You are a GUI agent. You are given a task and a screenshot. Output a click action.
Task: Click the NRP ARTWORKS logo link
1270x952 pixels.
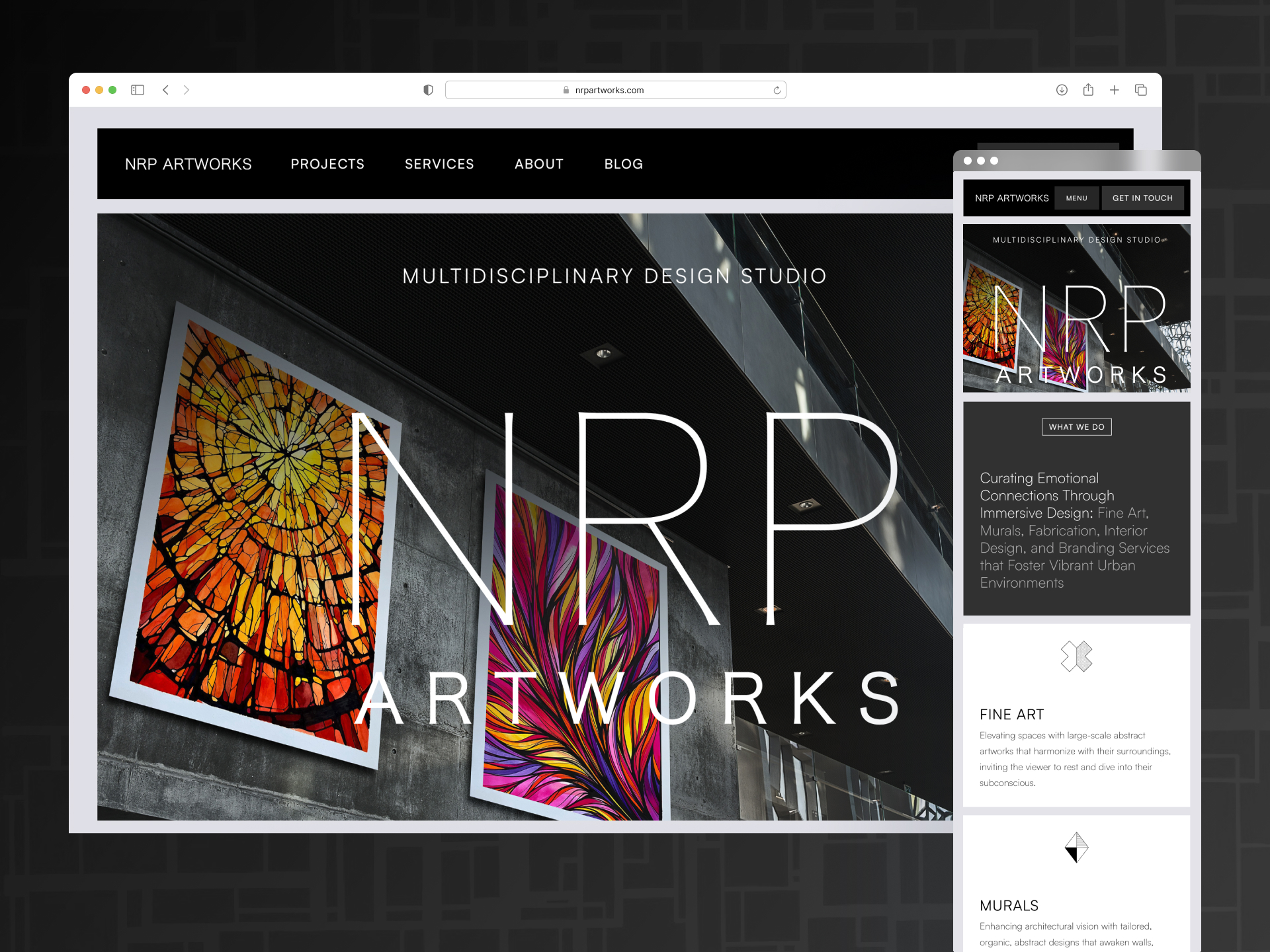pos(189,164)
